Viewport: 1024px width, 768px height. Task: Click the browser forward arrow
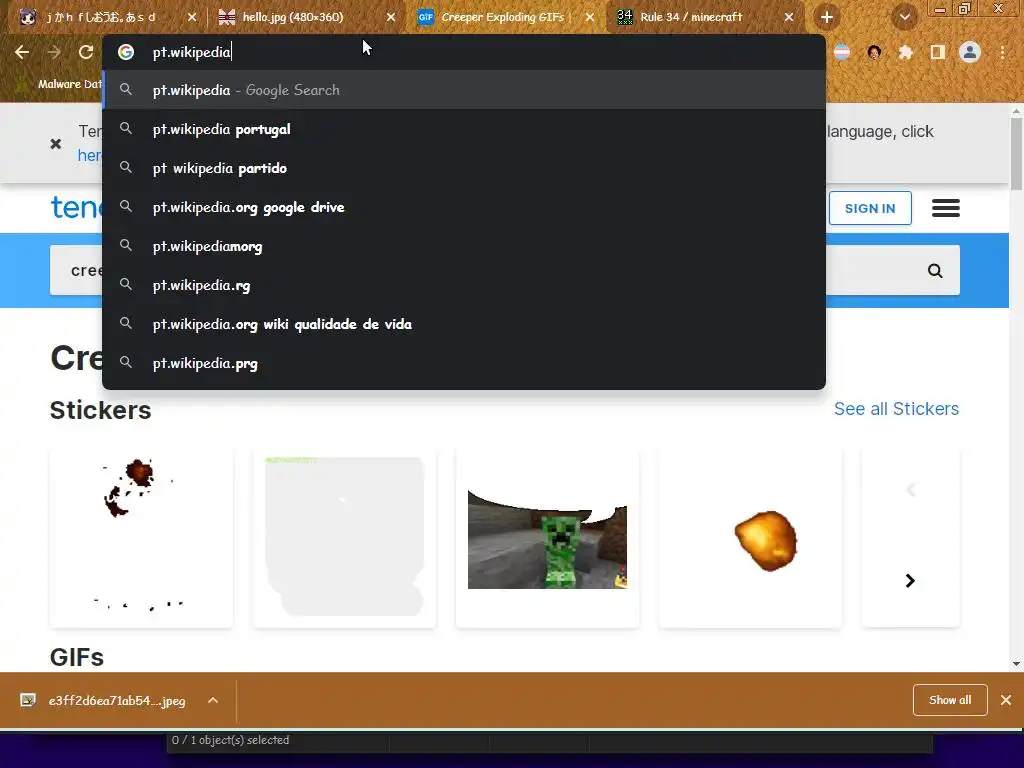(x=54, y=52)
